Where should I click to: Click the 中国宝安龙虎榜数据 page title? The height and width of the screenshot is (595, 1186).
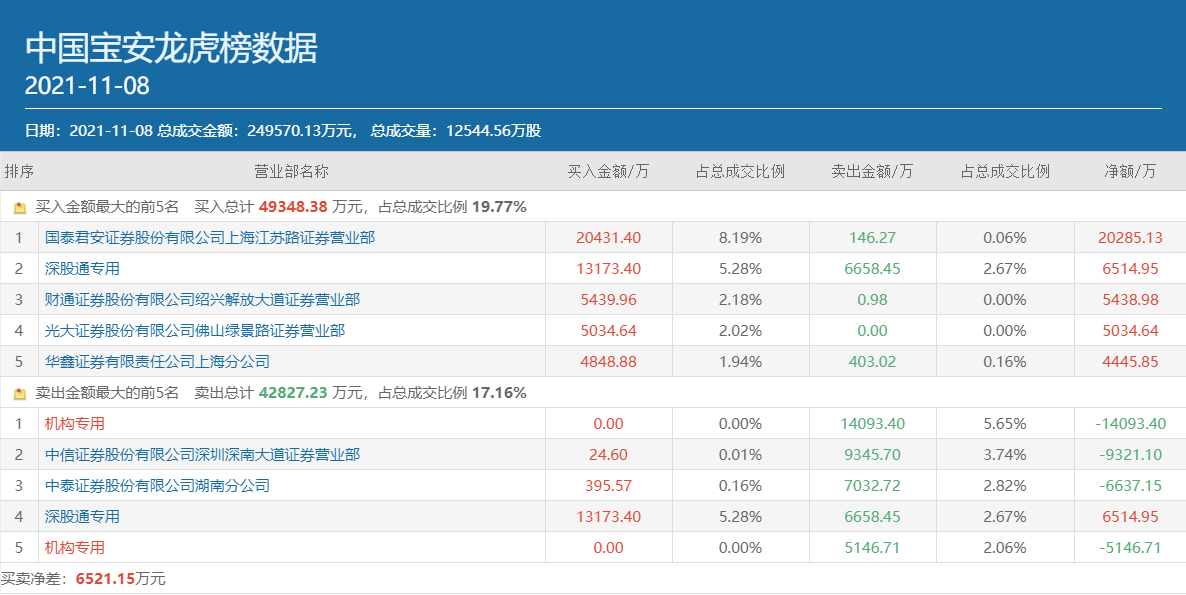(x=171, y=48)
